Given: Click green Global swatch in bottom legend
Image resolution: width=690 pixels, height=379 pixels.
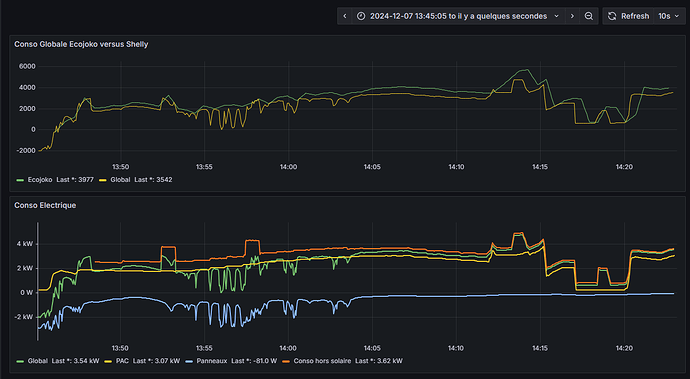Looking at the screenshot, I should [x=20, y=361].
